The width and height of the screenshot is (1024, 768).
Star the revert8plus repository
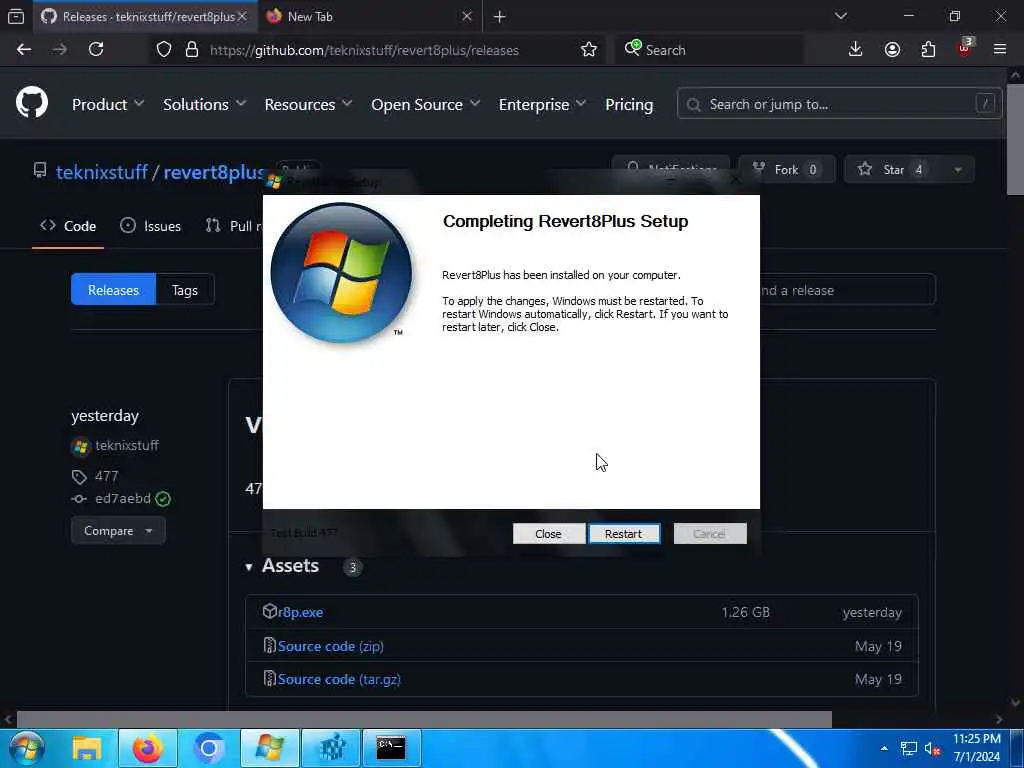click(x=893, y=170)
